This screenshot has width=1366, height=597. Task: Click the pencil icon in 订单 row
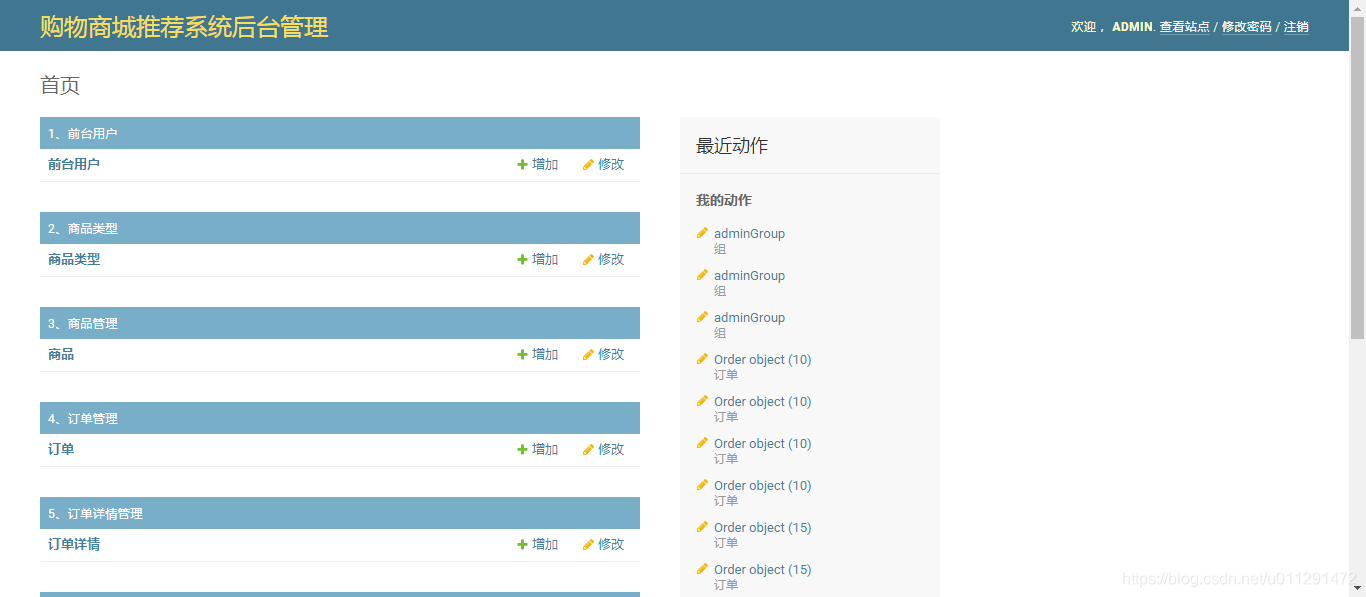click(x=588, y=449)
